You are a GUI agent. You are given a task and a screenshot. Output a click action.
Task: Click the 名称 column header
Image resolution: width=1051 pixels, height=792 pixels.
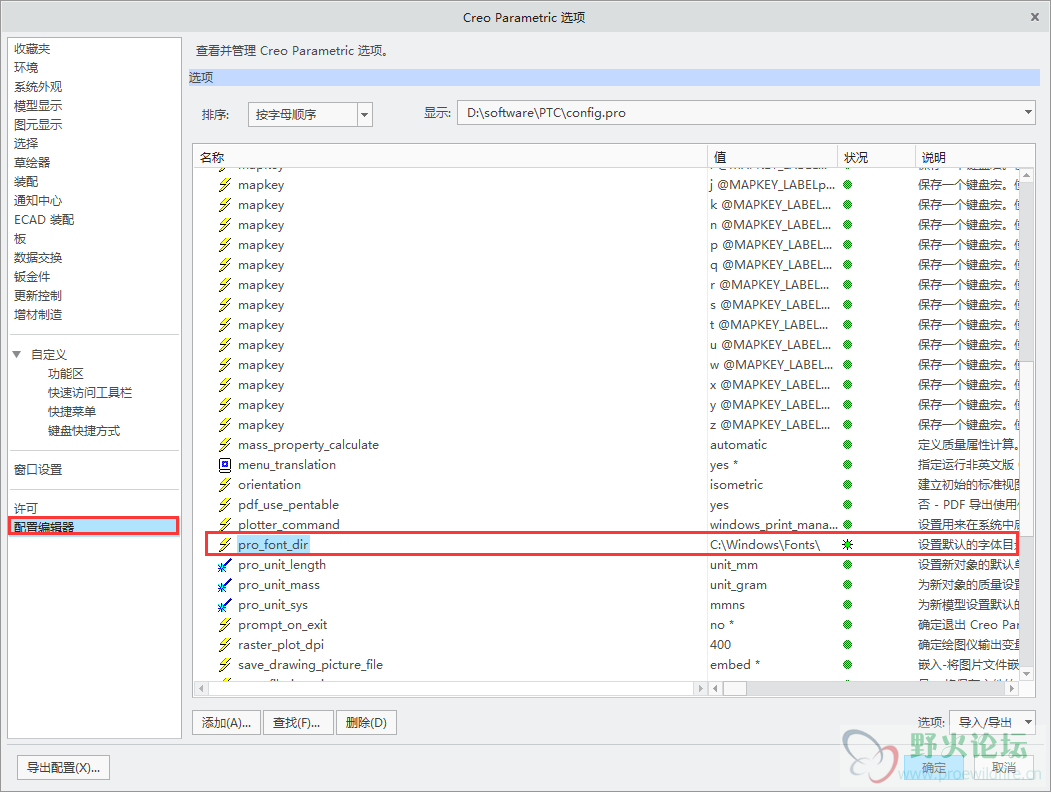click(450, 157)
